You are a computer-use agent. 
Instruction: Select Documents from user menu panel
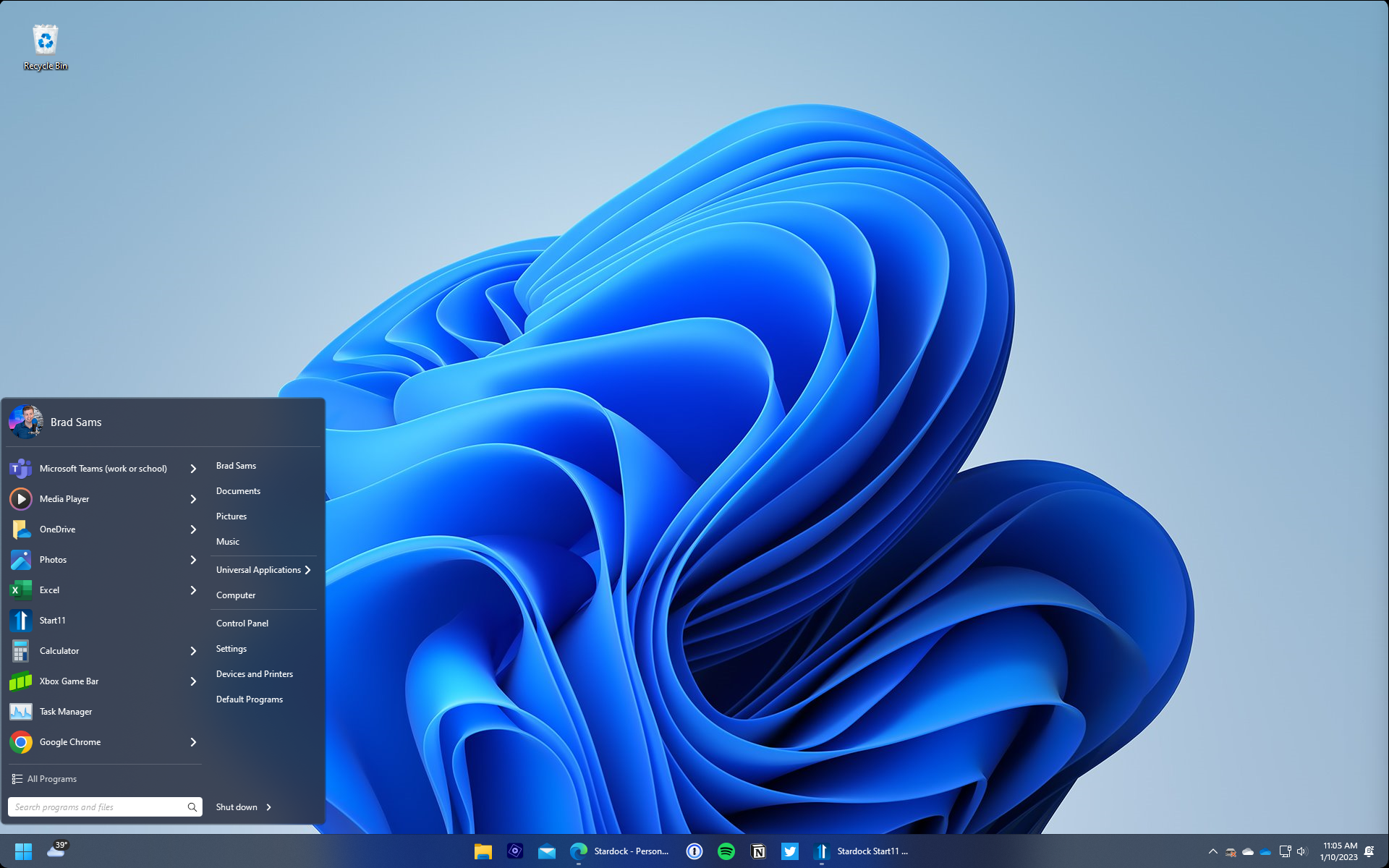(238, 491)
